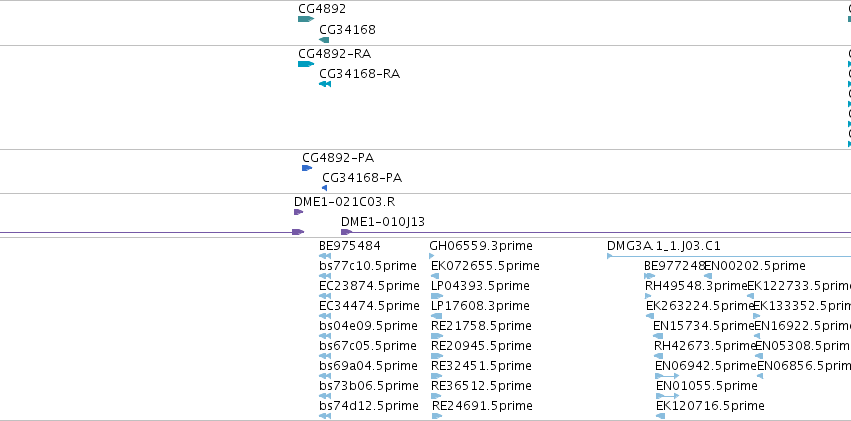Click the BE975484 label text
The height and width of the screenshot is (421, 851).
[350, 246]
